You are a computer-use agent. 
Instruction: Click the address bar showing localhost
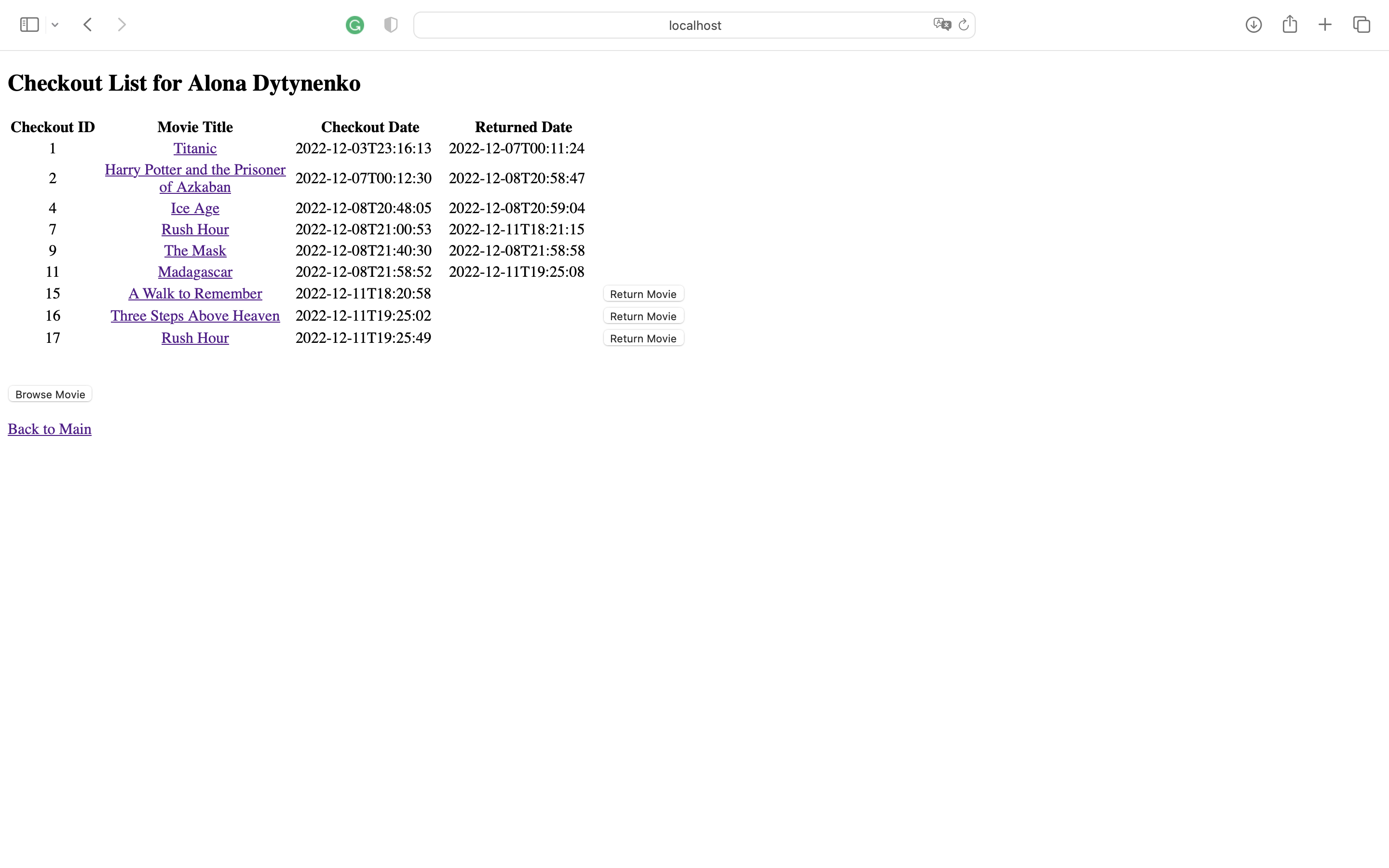[694, 25]
